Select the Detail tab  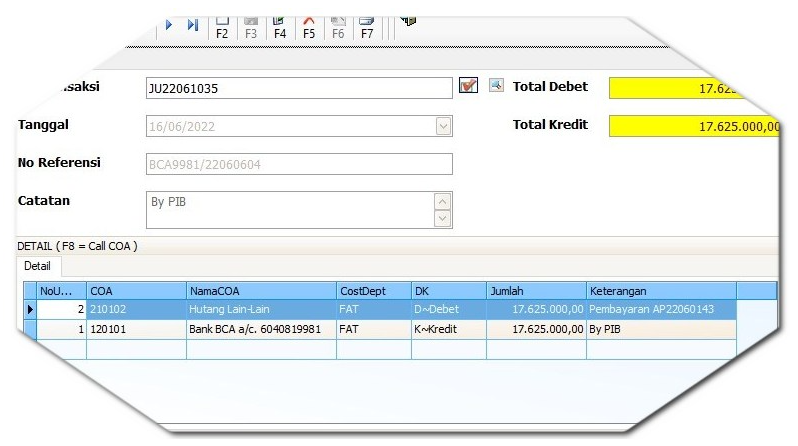(38, 267)
